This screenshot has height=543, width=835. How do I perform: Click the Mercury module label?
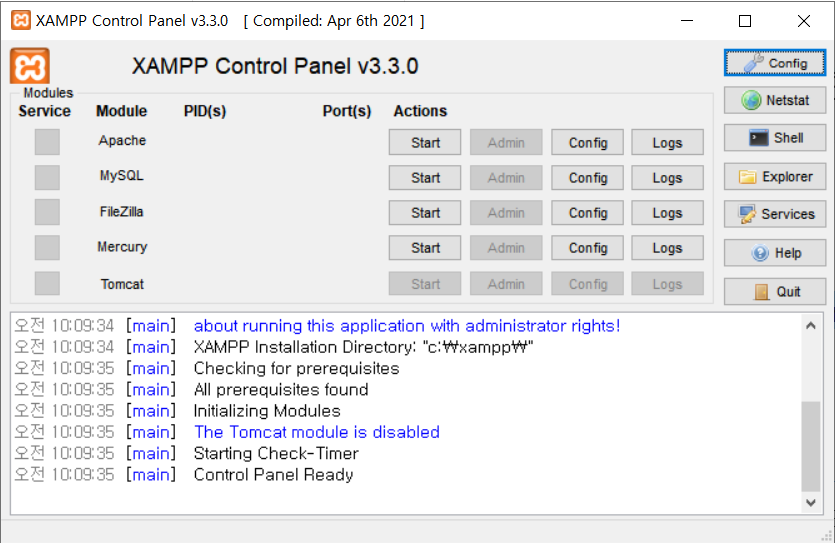click(x=122, y=247)
